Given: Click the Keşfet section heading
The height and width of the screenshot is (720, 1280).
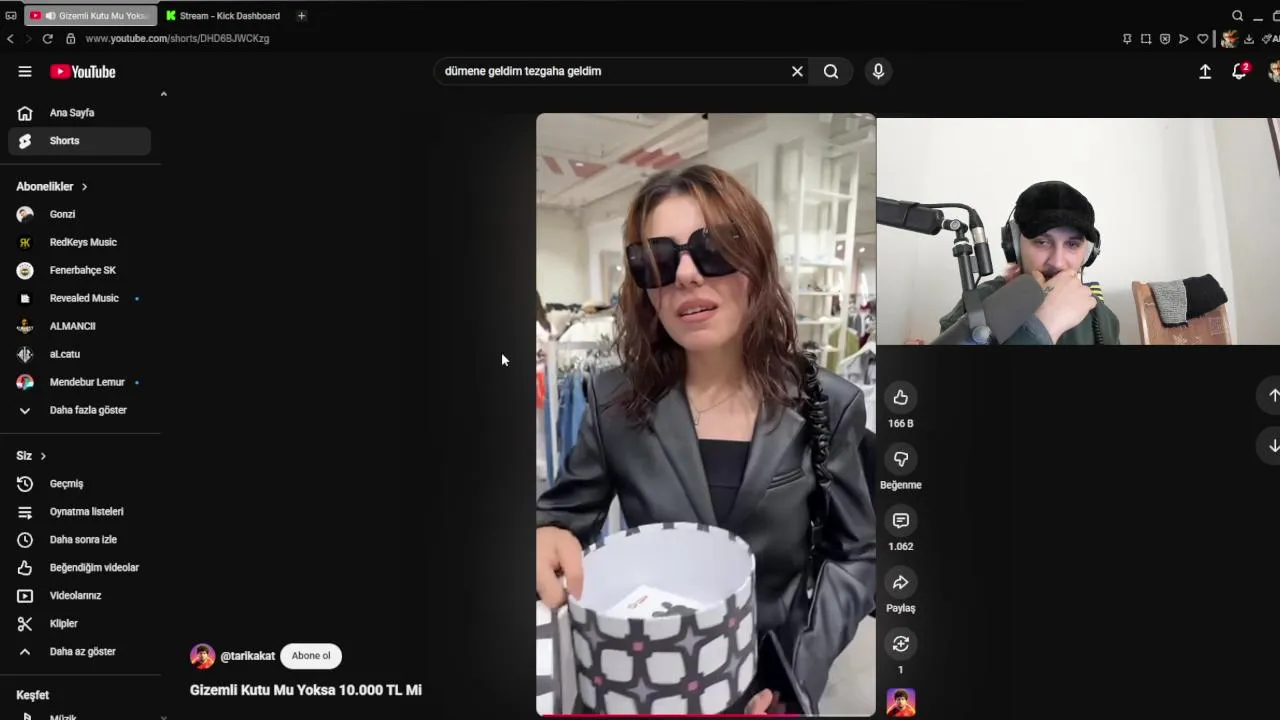Looking at the screenshot, I should [33, 695].
